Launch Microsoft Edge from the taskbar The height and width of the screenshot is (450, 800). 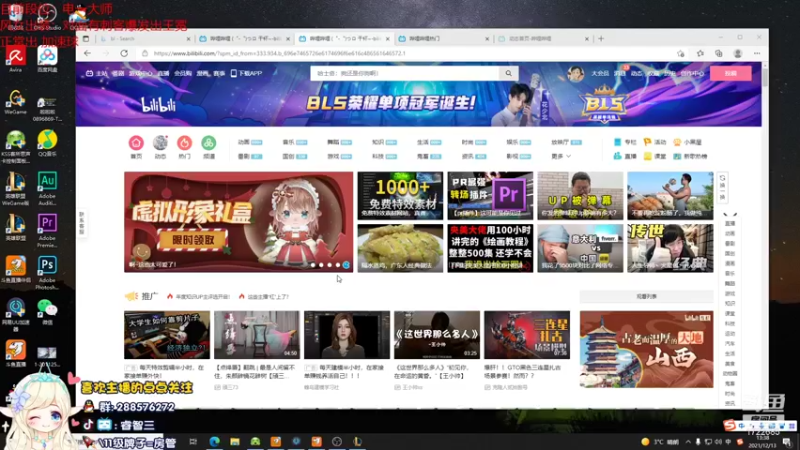tap(214, 441)
